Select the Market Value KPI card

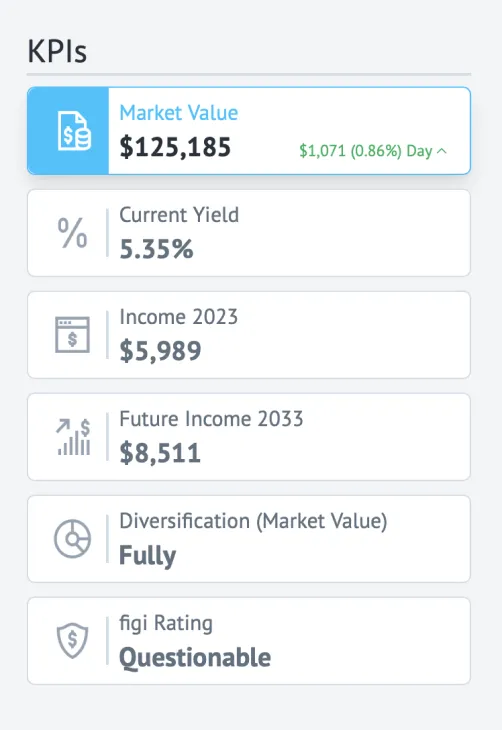249,131
